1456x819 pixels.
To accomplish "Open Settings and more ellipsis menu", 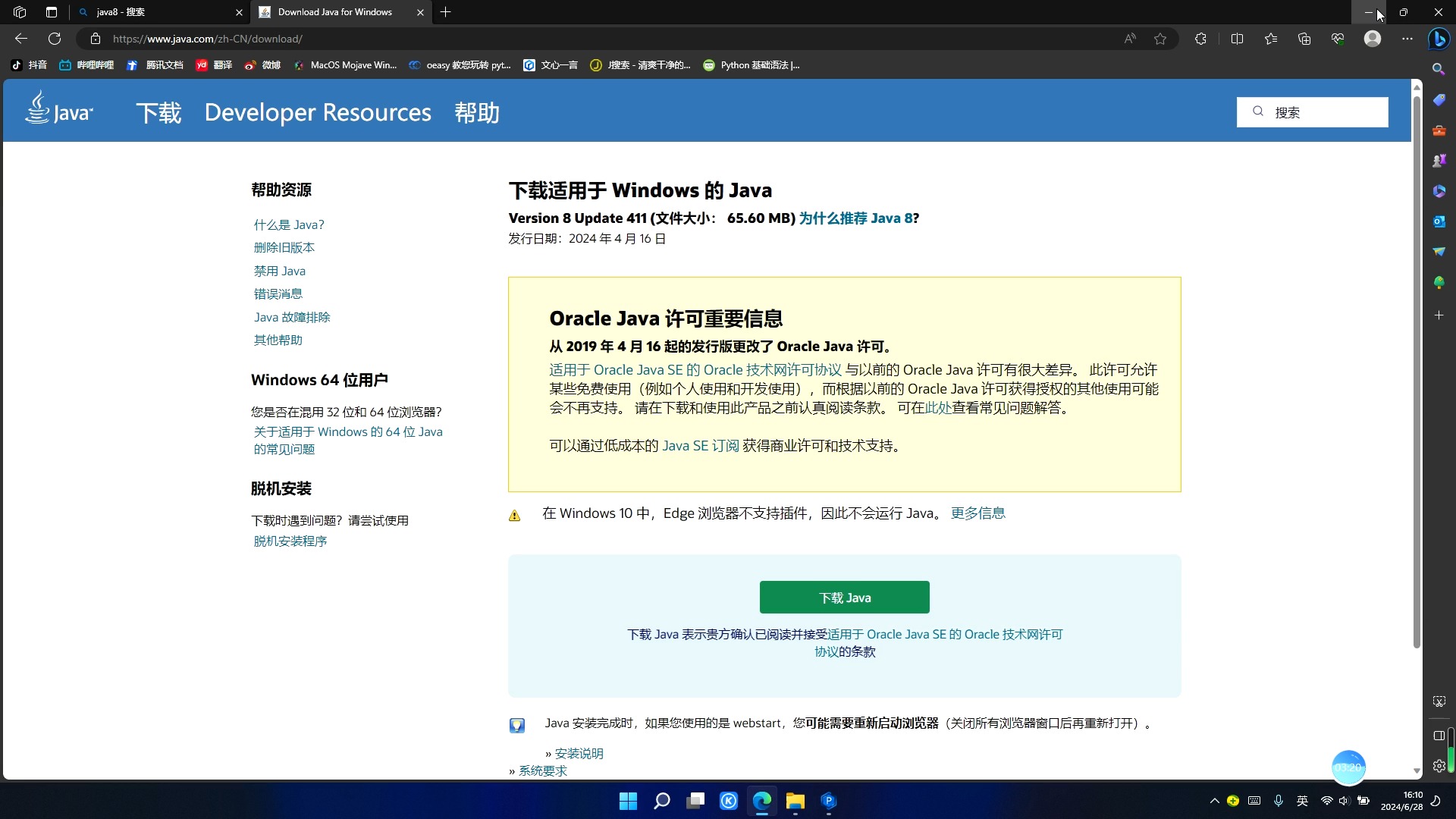I will pyautogui.click(x=1407, y=39).
